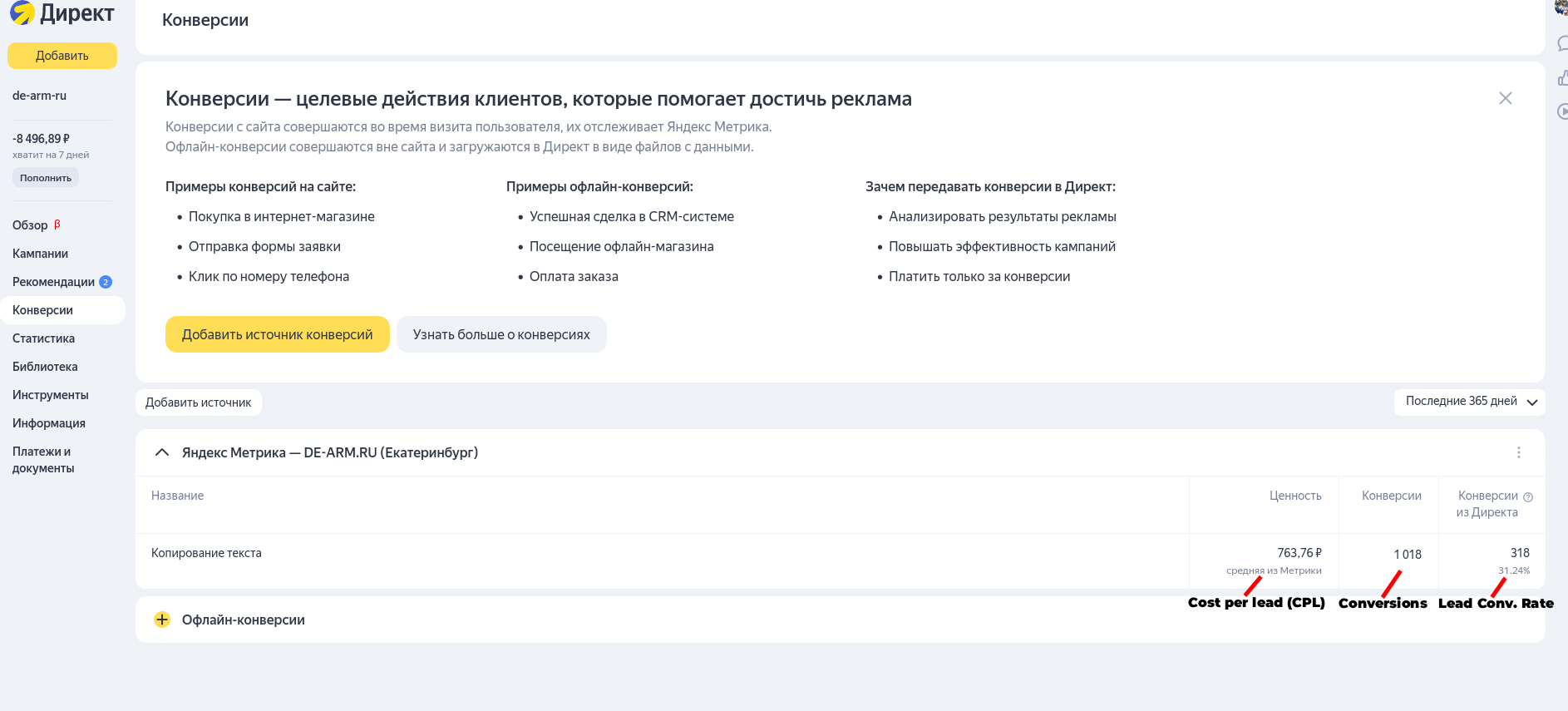The height and width of the screenshot is (711, 1568).
Task: Click the средняя из Метрики note
Action: [x=1274, y=570]
